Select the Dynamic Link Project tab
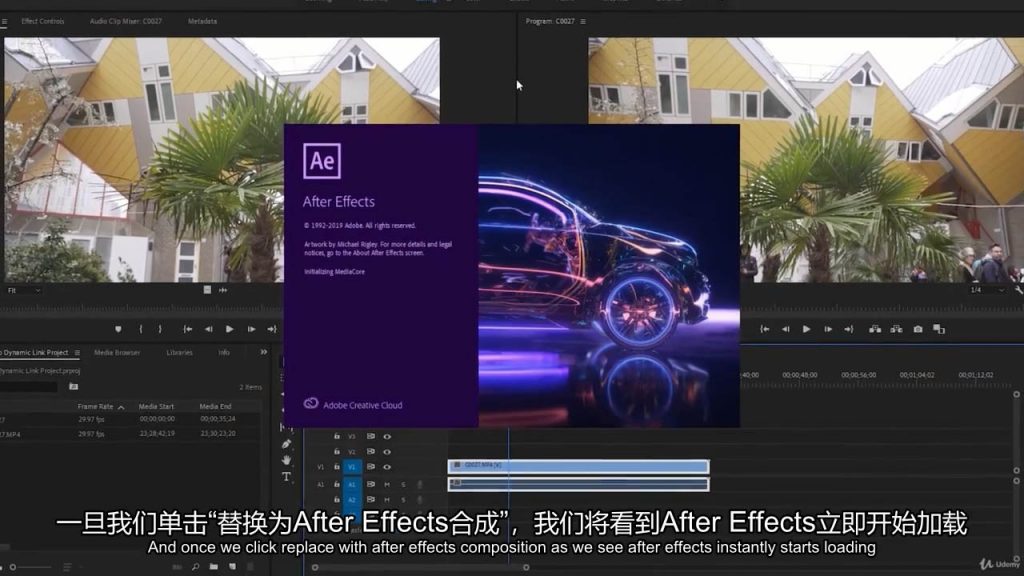 pos(35,353)
